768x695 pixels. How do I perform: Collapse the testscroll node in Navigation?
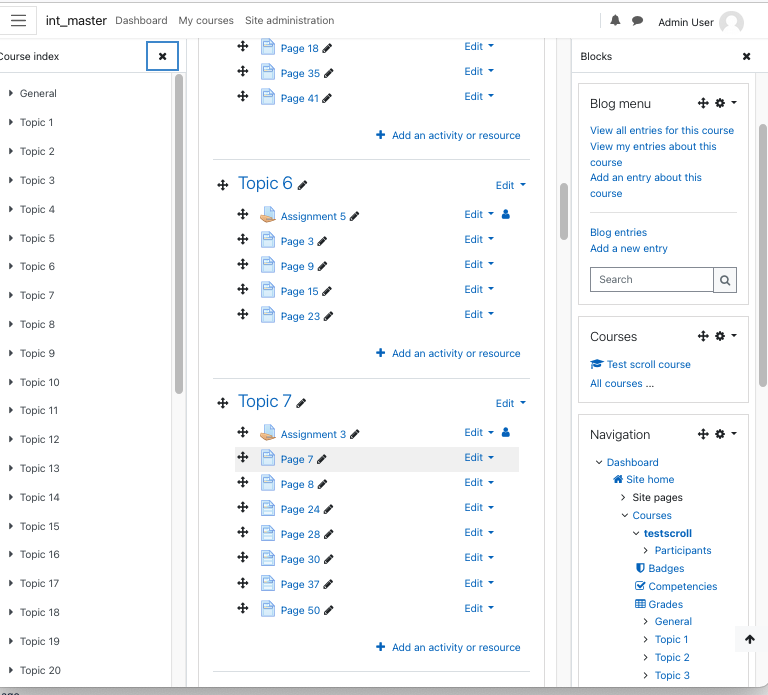click(x=636, y=533)
